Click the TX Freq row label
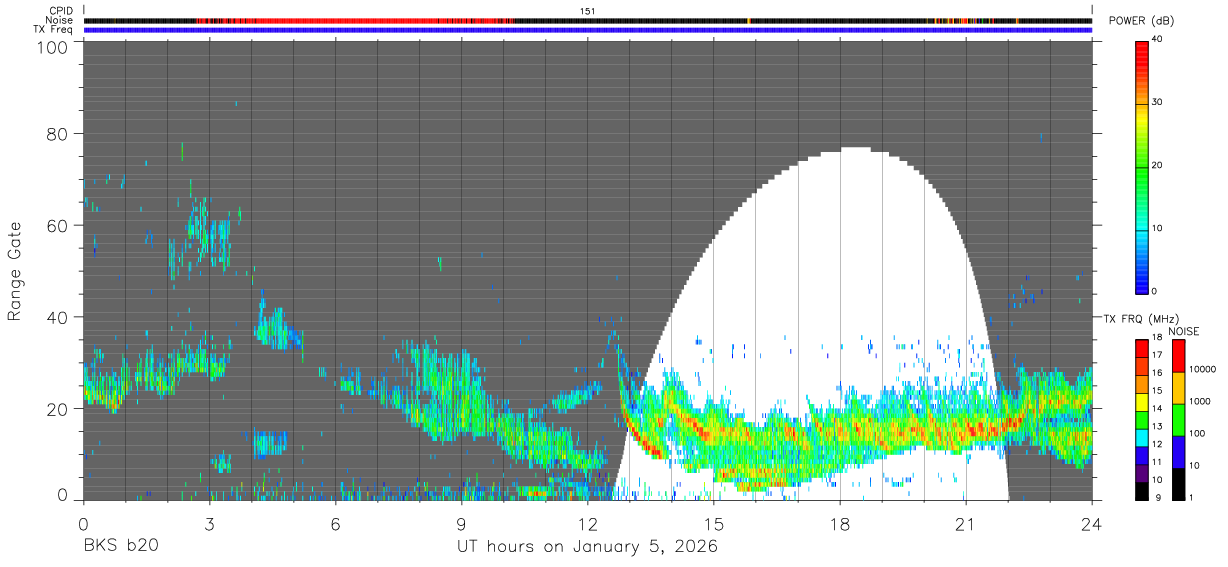The width and height of the screenshot is (1228, 567). (x=53, y=29)
